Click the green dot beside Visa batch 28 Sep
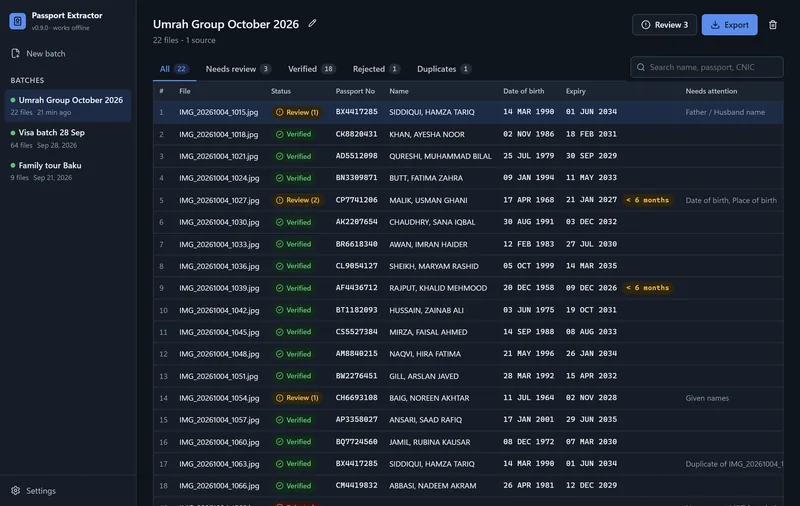Image resolution: width=800 pixels, height=506 pixels. (13, 133)
